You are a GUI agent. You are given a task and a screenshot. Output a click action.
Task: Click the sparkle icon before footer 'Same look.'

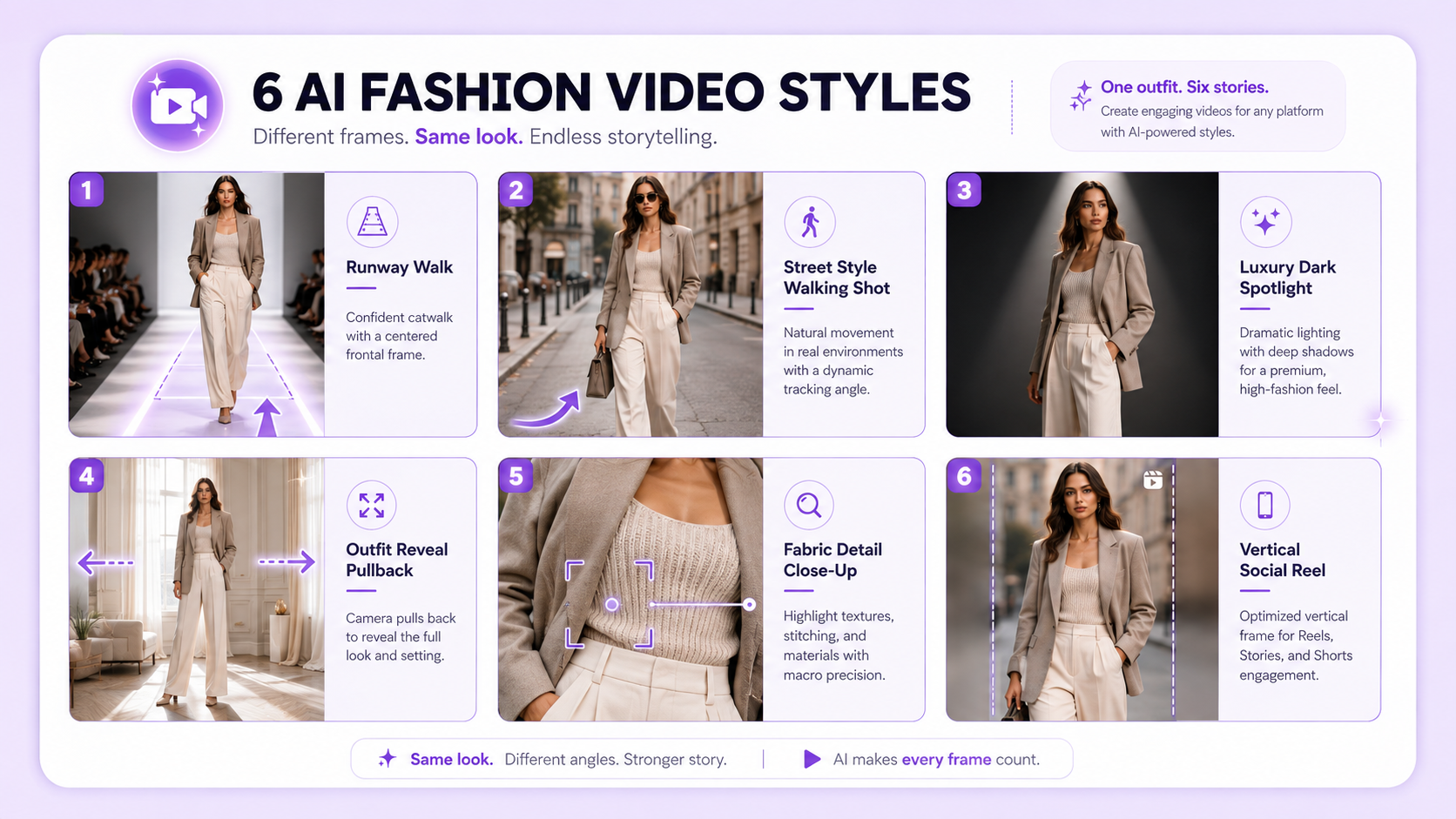pos(388,759)
